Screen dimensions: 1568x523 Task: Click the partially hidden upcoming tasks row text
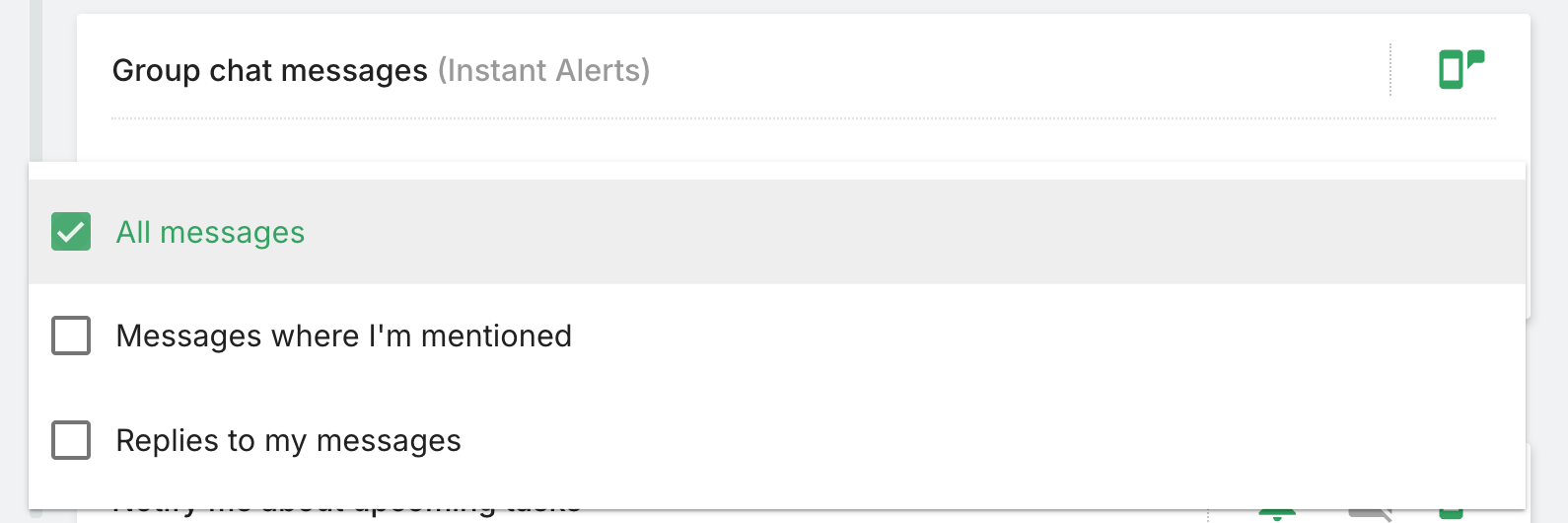pos(345,512)
